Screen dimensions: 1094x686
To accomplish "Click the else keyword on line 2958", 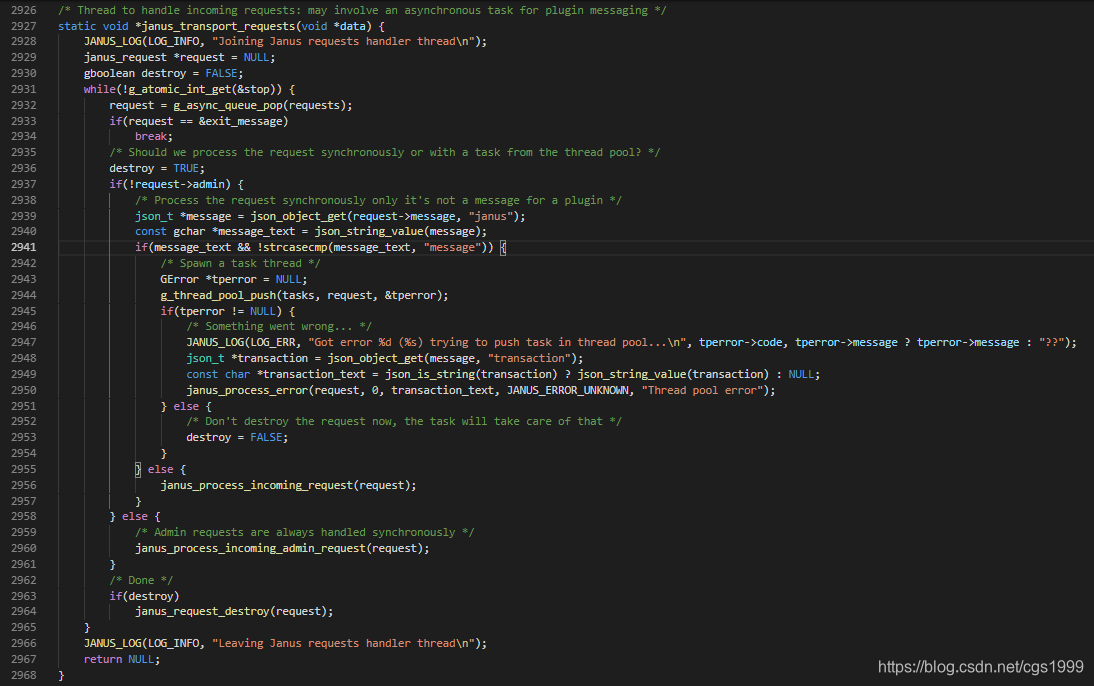I will coord(135,516).
